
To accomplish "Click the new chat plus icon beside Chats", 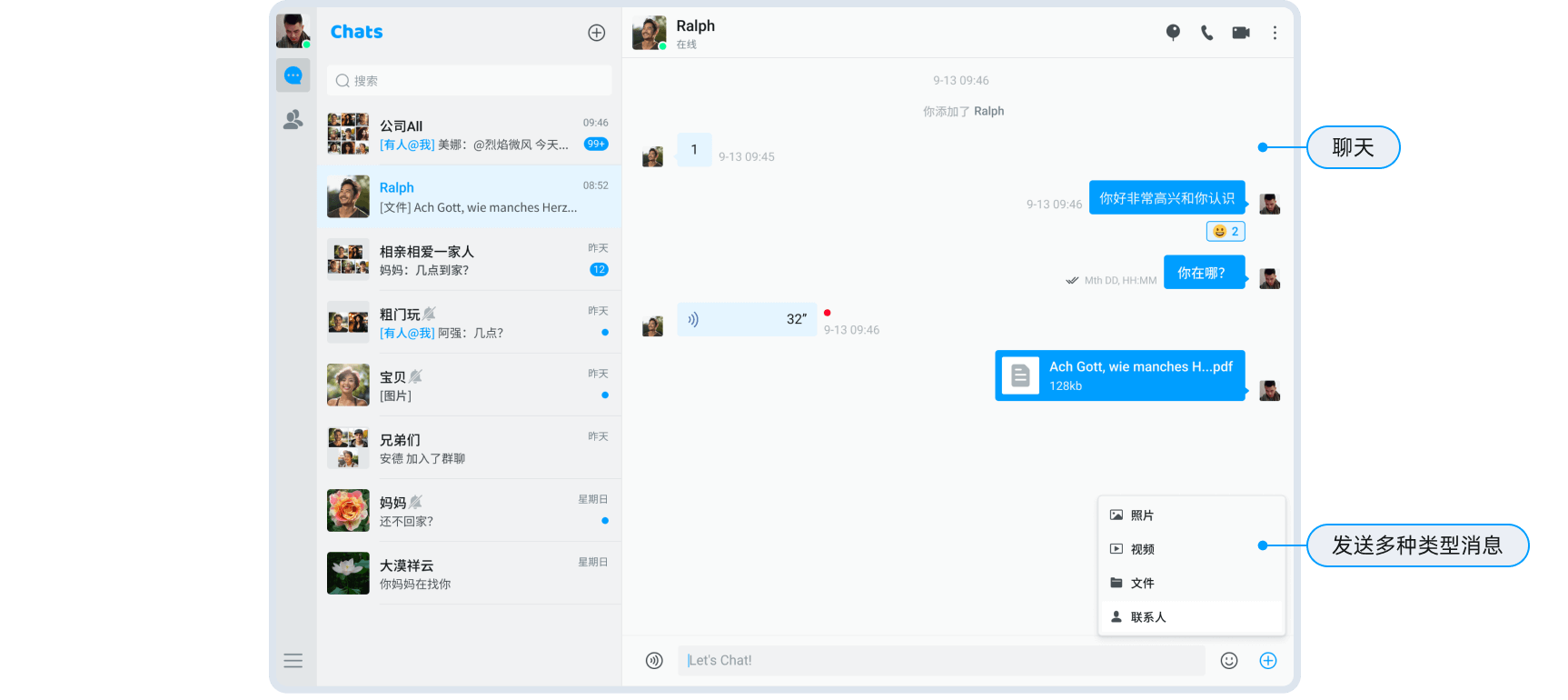I will tap(596, 33).
